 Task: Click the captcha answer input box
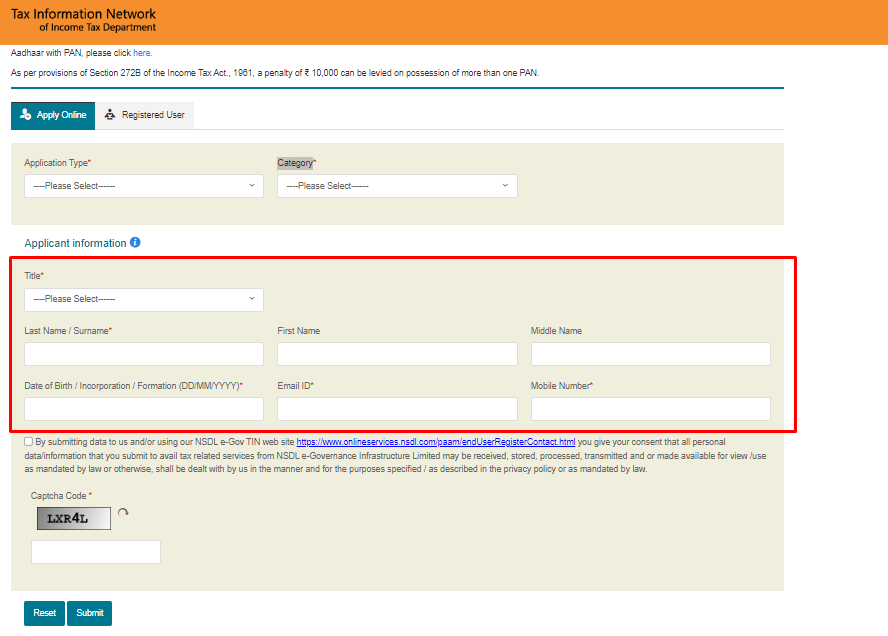[95, 551]
